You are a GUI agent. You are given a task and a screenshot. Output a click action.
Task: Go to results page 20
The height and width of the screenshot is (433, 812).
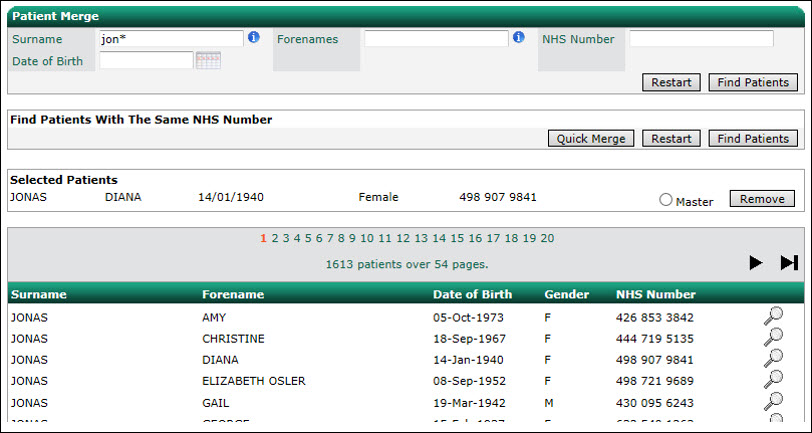click(547, 238)
